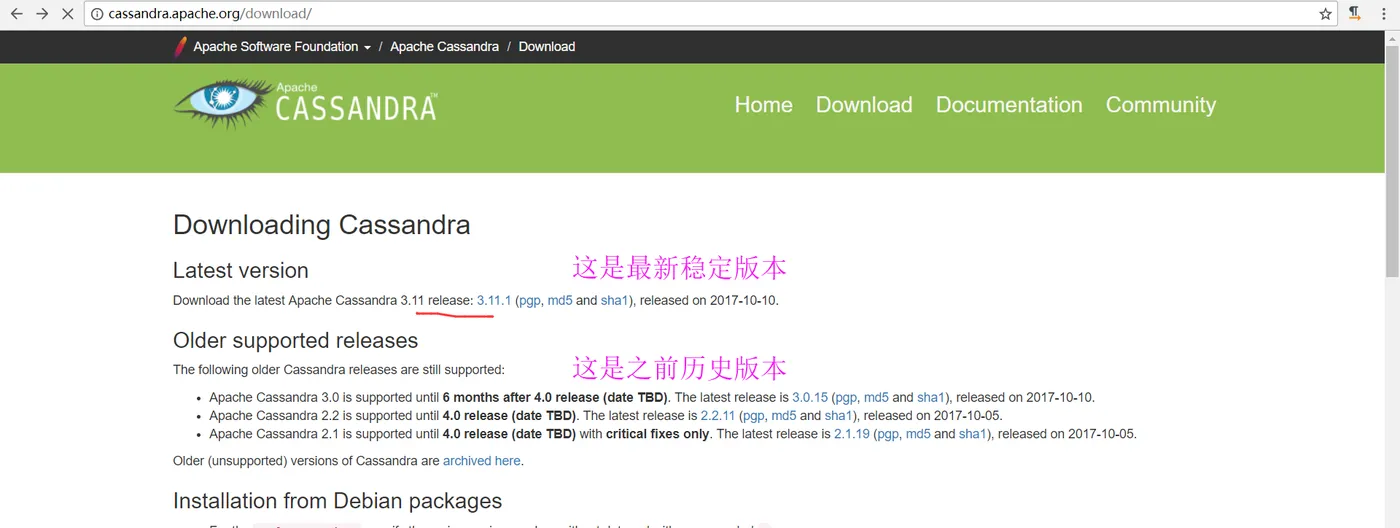Go back with the browser back arrow

pos(16,14)
